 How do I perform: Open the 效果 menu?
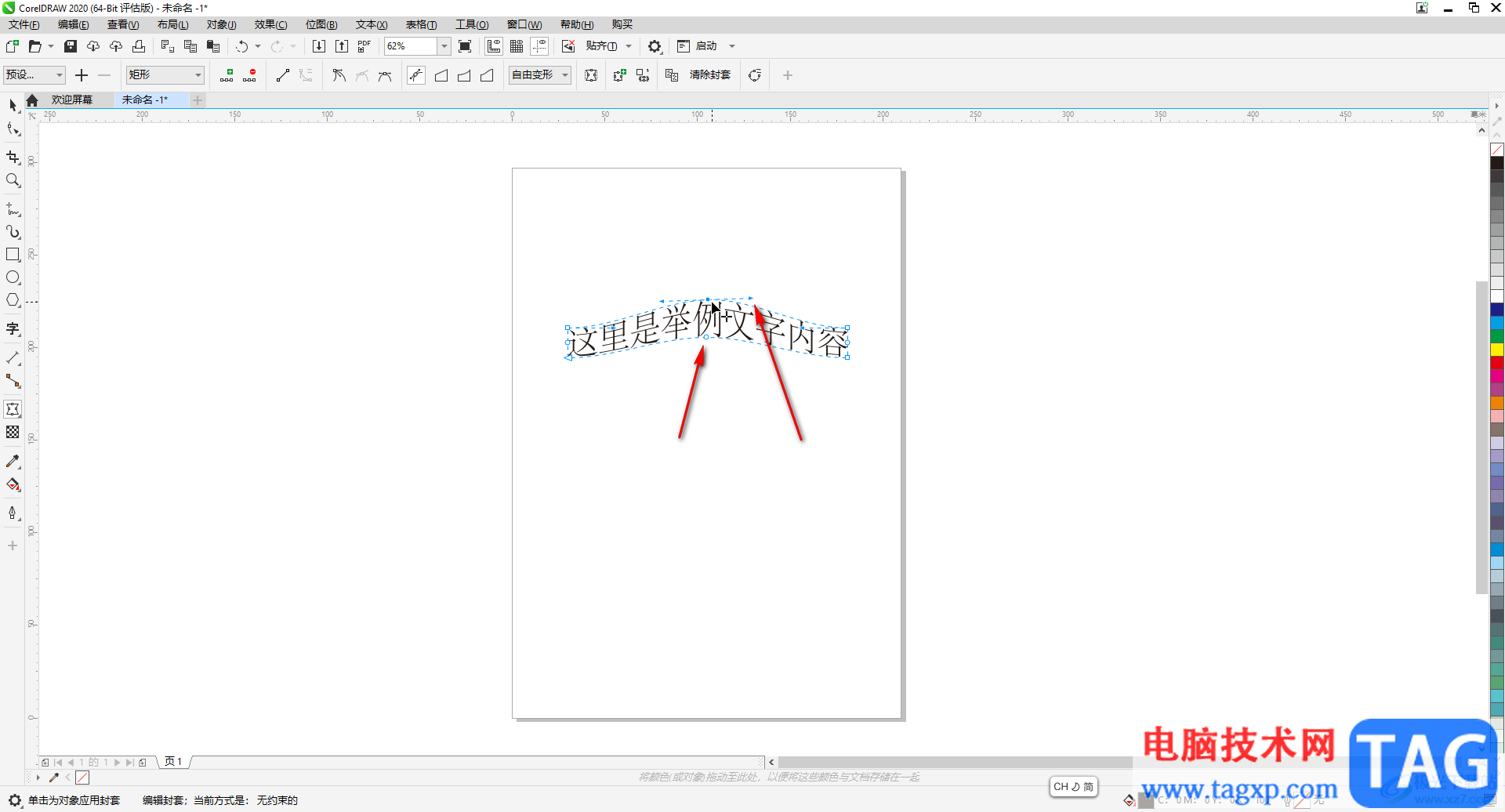point(270,25)
